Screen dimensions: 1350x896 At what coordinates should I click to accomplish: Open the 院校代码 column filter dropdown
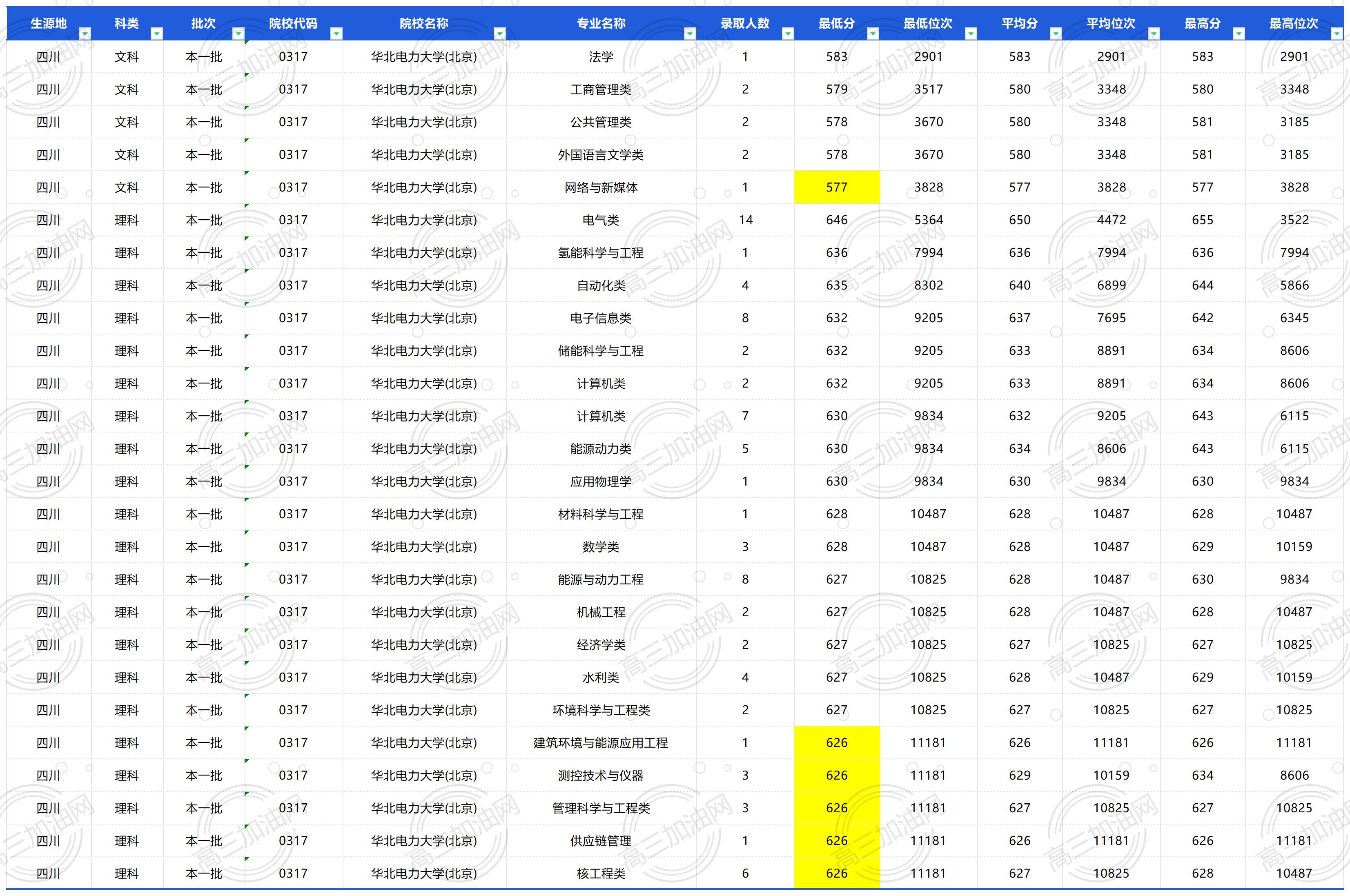pos(336,34)
